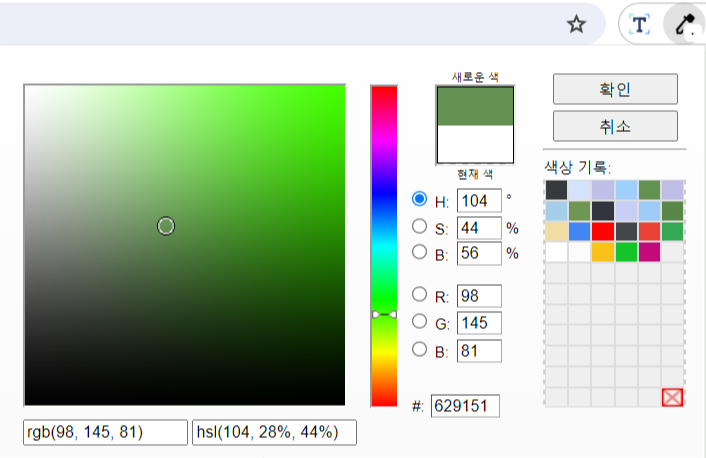Choose the magenta history swatch
This screenshot has width=706, height=458.
pos(649,252)
